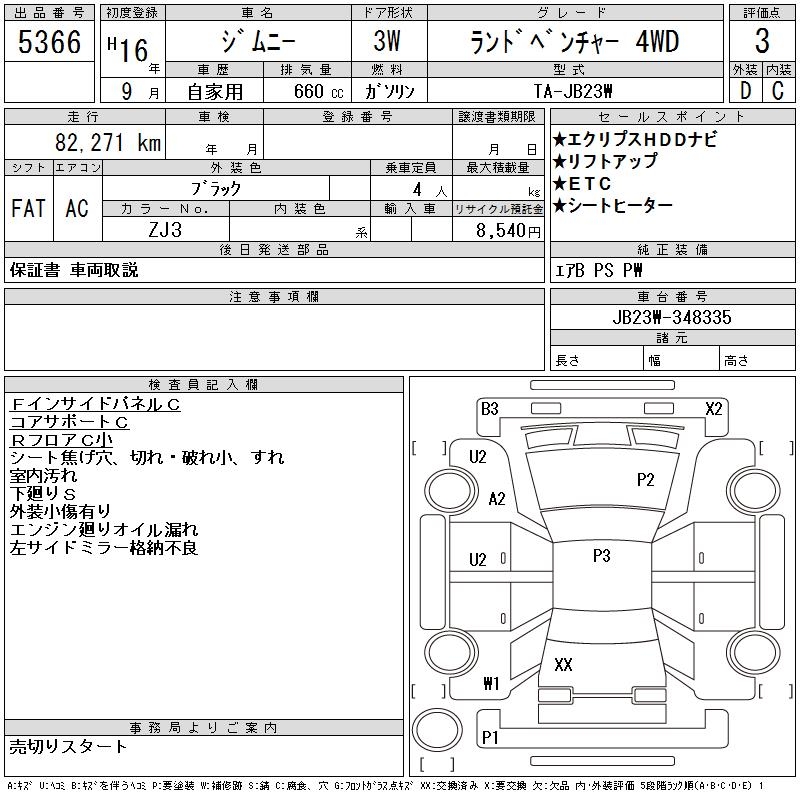The width and height of the screenshot is (800, 800).
Task: Click the 検査員記入欄 header
Action: [x=203, y=384]
